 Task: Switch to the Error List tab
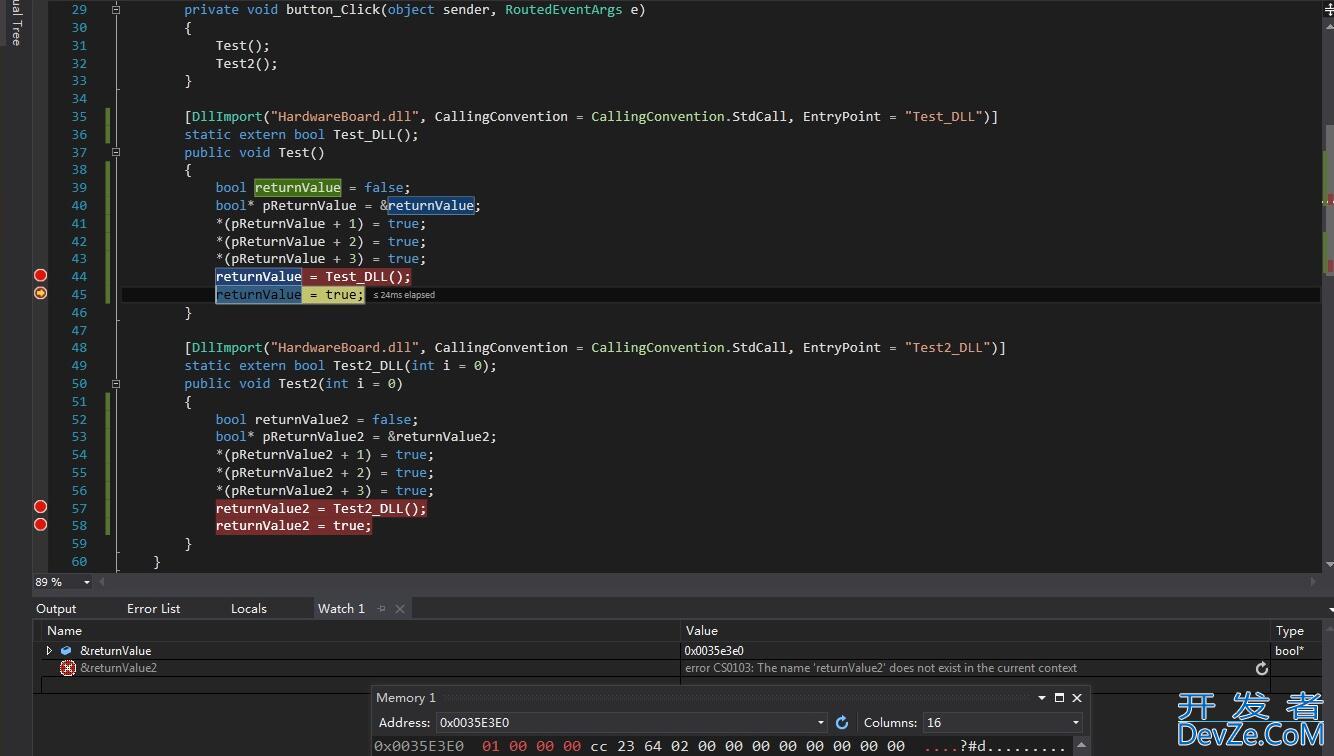click(154, 608)
